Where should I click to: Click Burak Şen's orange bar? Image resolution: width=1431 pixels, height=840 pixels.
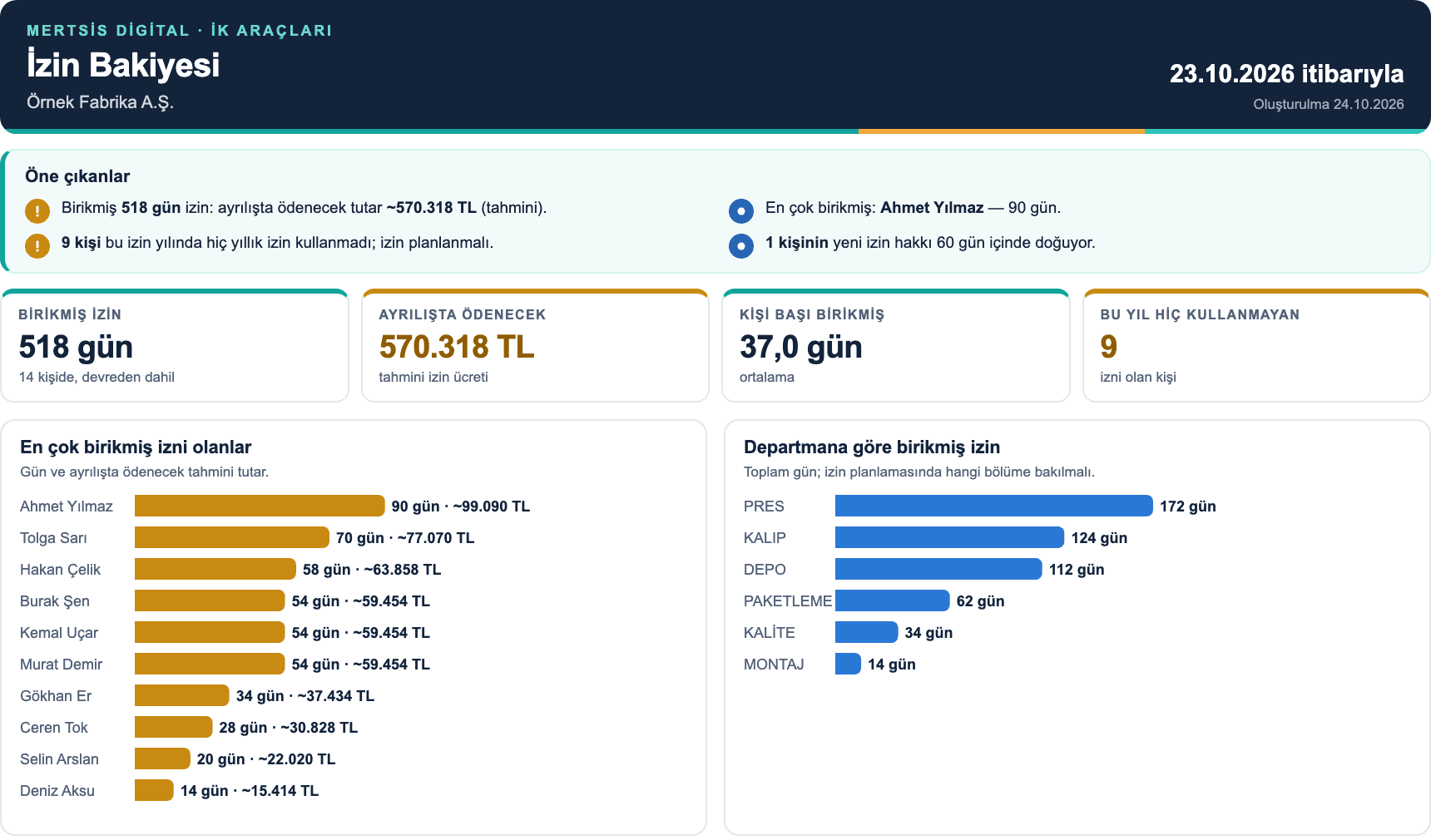(210, 600)
